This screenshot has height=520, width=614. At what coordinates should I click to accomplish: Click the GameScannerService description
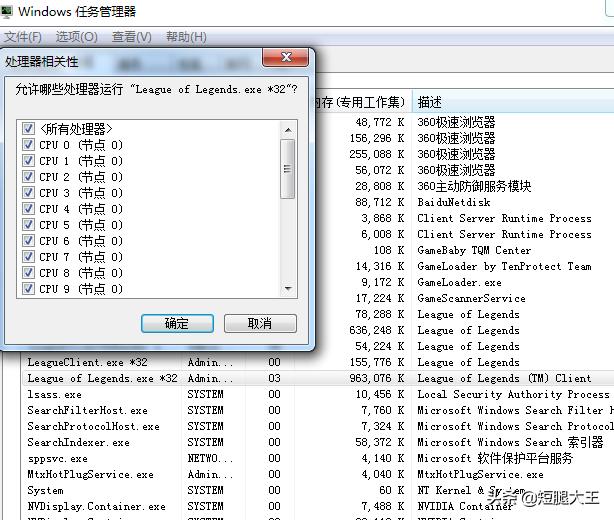(x=471, y=298)
